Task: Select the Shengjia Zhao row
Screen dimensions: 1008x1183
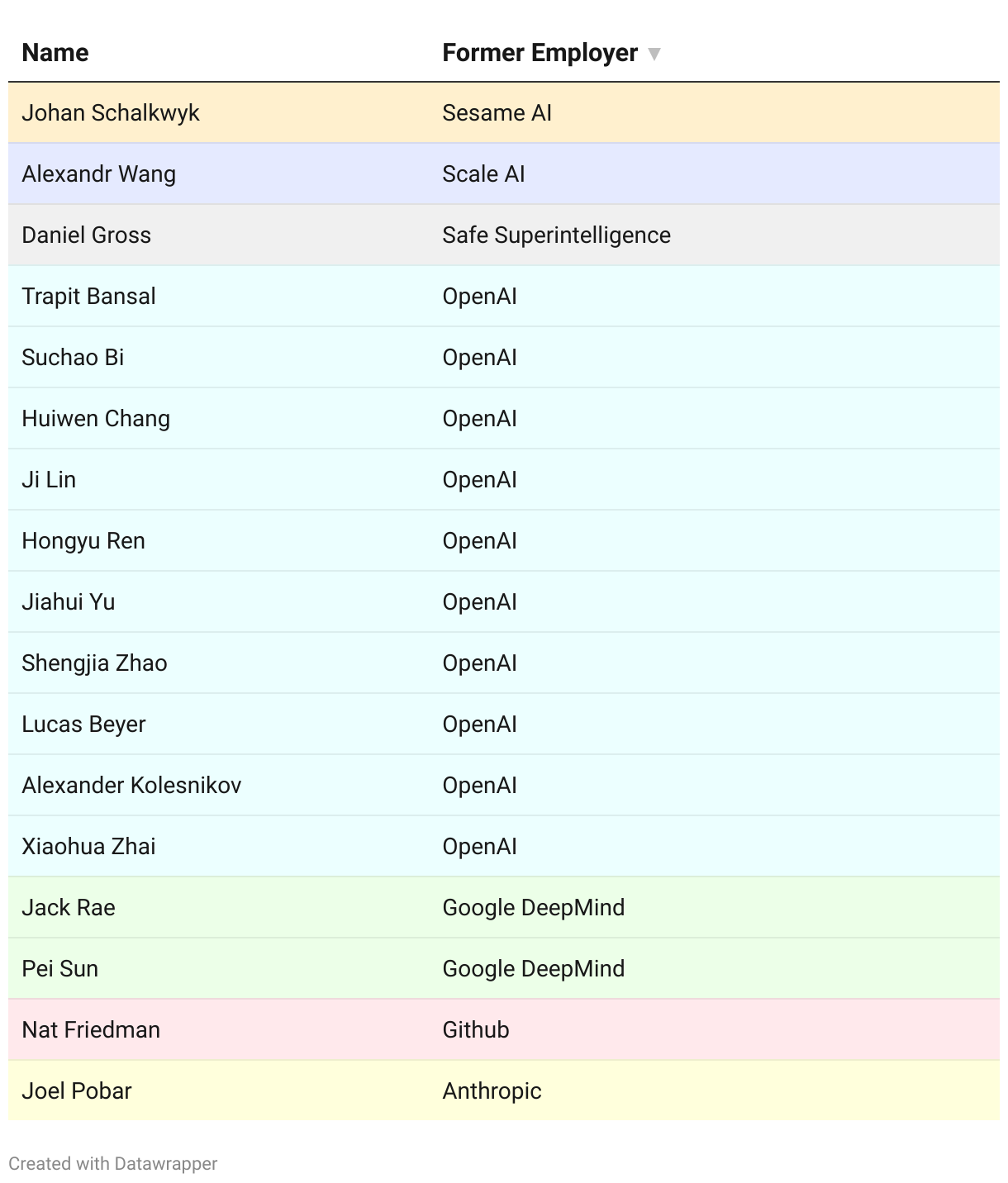Action: [504, 663]
